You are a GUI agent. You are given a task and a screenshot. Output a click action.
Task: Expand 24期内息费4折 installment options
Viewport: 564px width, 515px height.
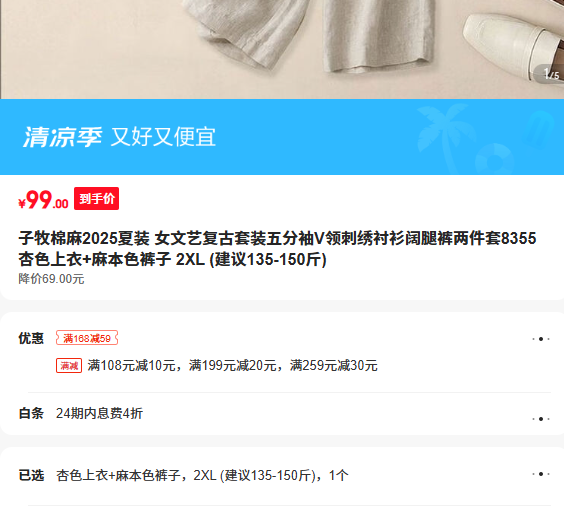click(x=99, y=413)
